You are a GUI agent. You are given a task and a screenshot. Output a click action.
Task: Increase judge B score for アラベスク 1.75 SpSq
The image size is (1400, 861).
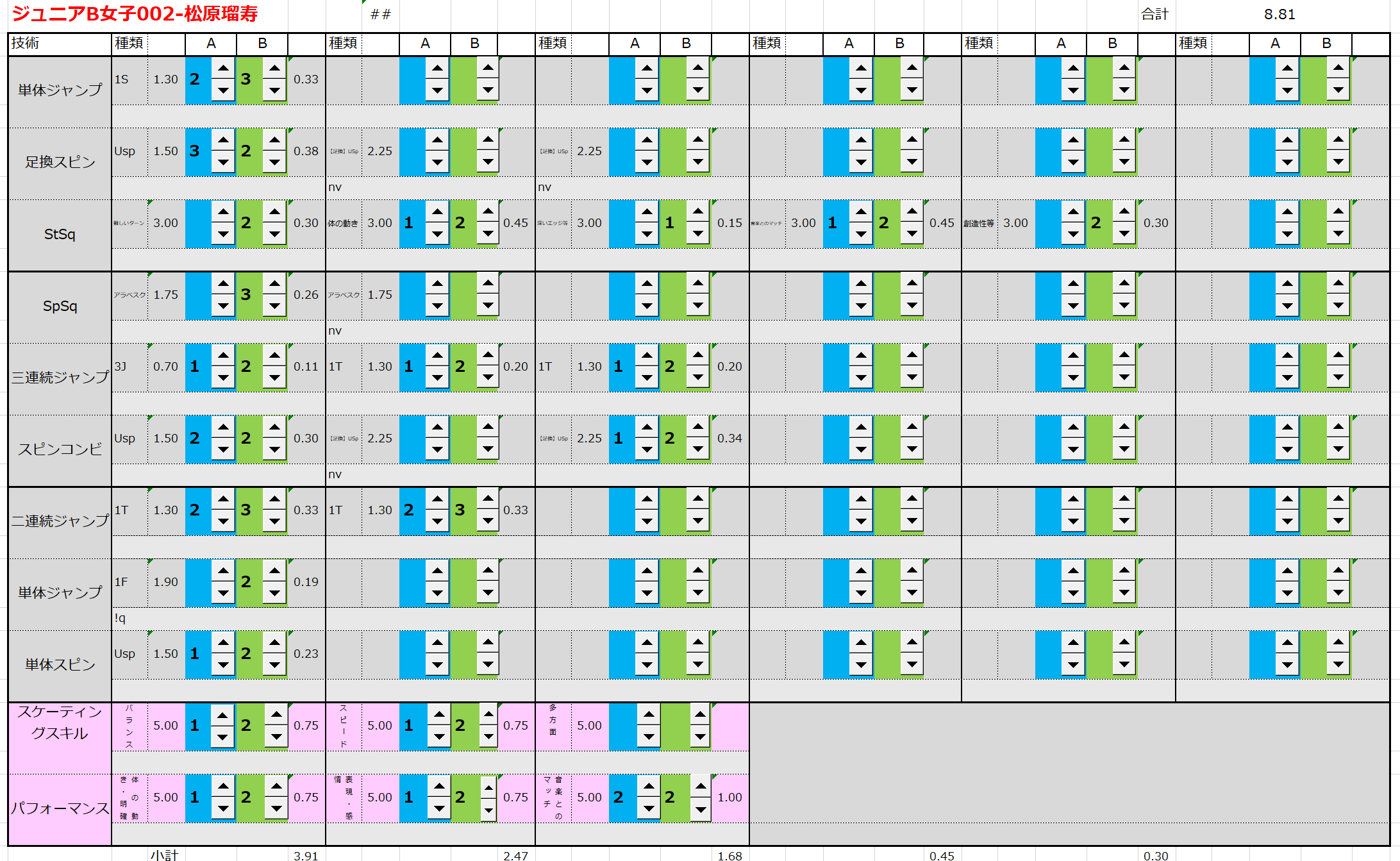274,283
